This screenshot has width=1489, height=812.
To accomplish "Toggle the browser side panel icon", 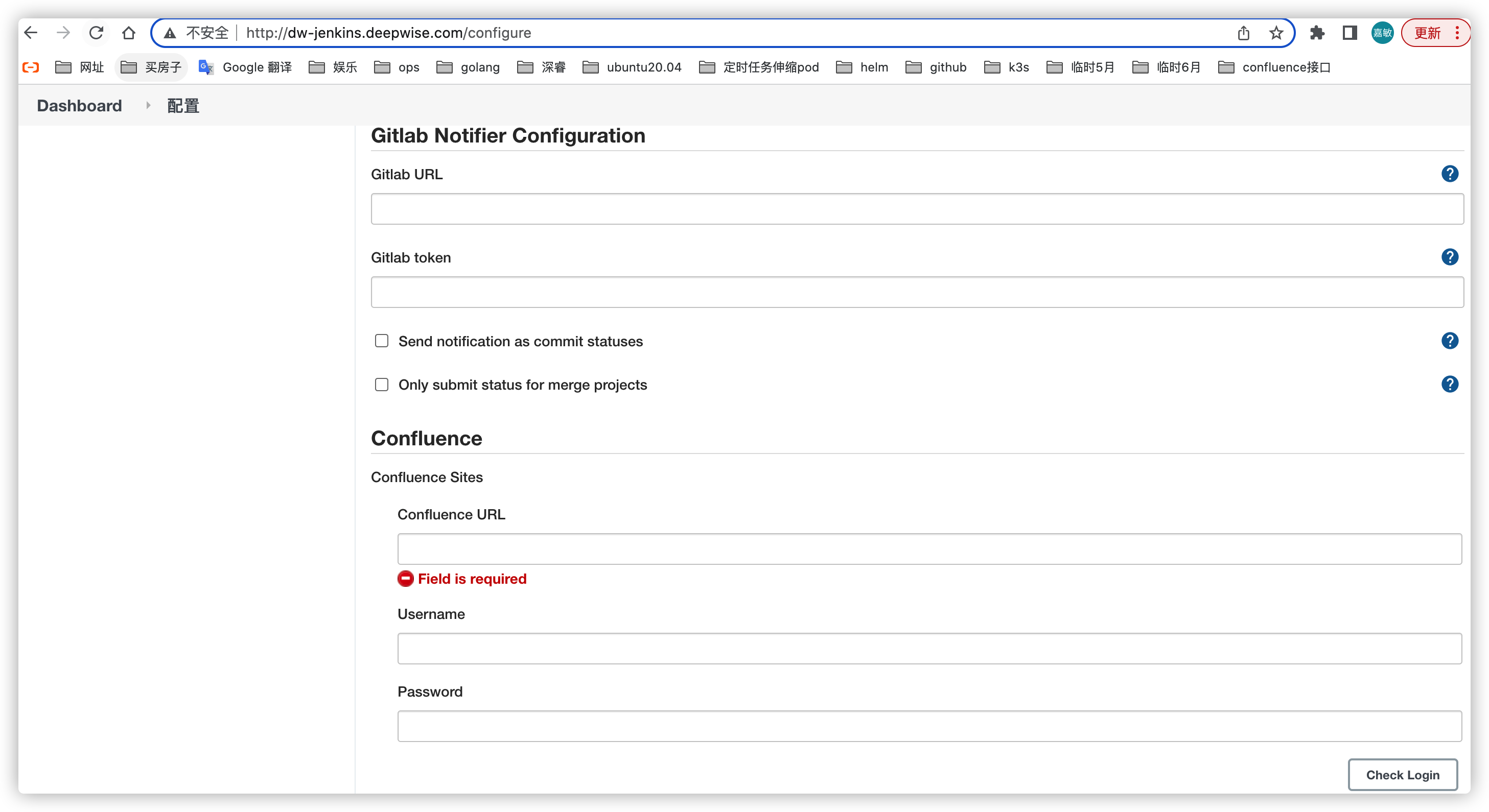I will click(1350, 33).
